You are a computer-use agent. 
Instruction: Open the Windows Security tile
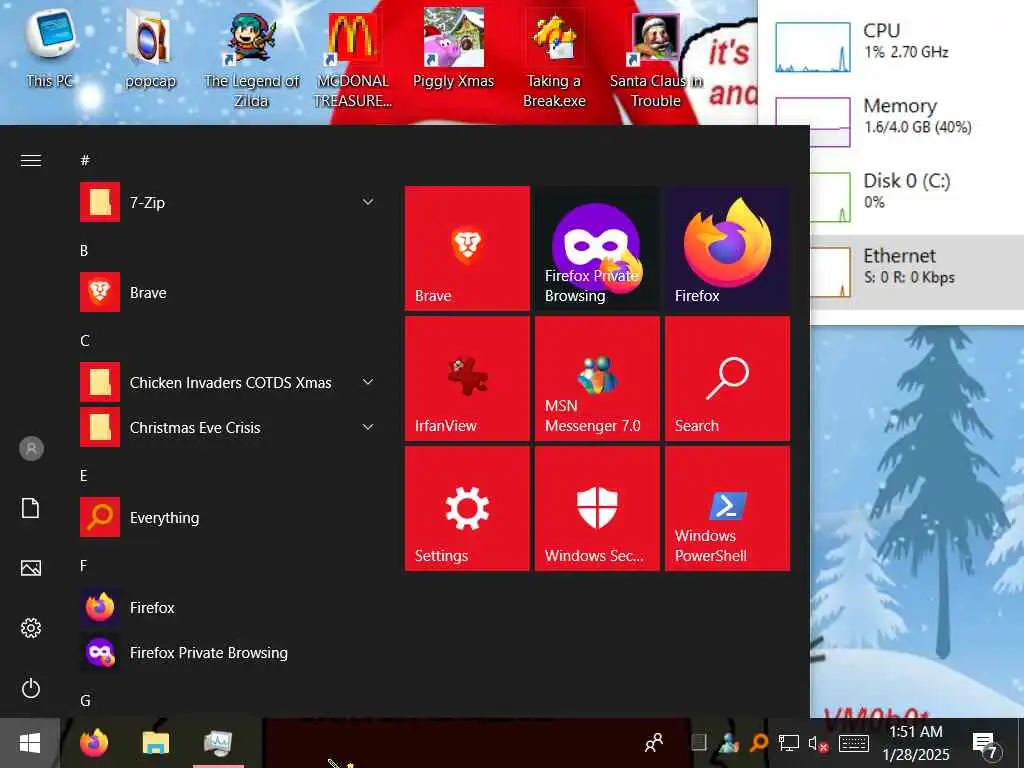[x=597, y=508]
